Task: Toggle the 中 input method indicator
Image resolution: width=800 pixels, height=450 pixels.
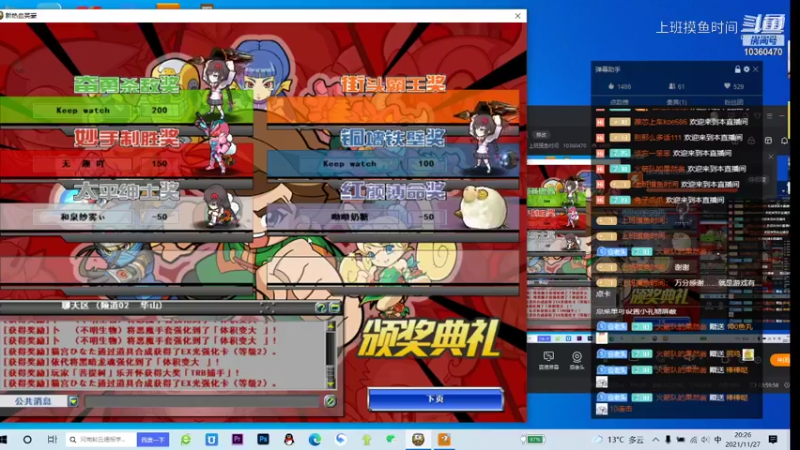Action: (717, 439)
